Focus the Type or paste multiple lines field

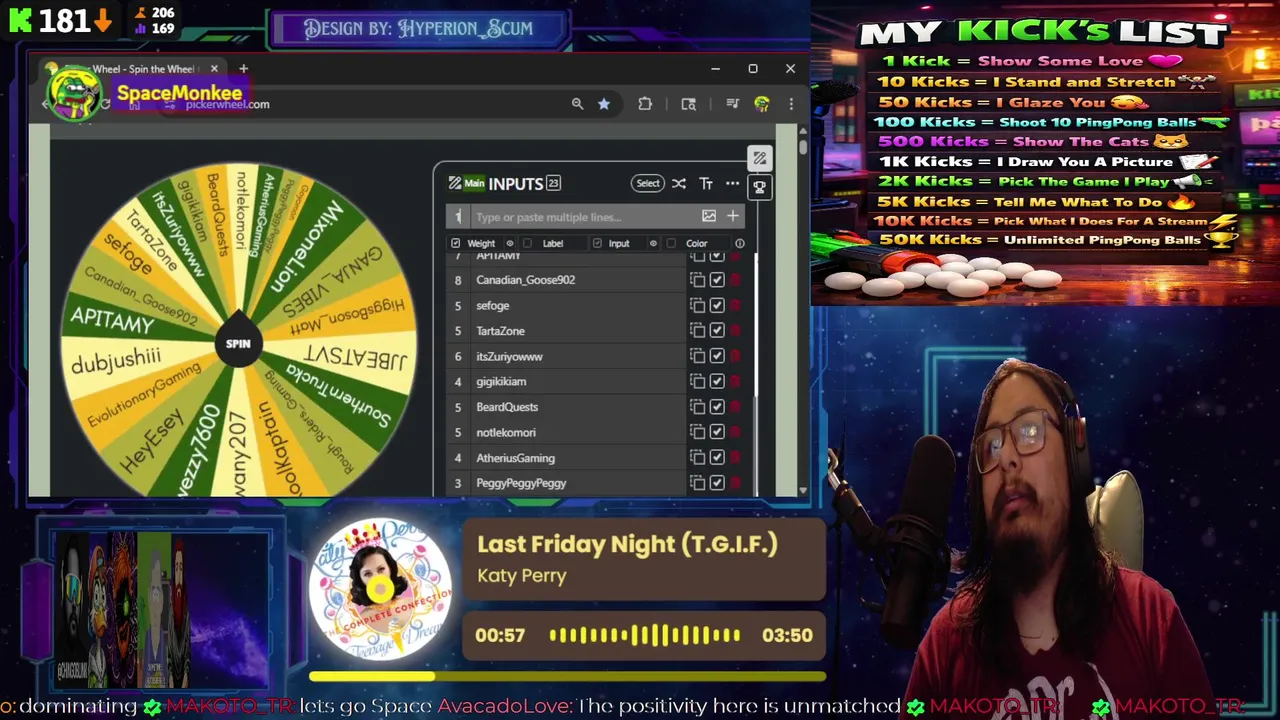[585, 217]
